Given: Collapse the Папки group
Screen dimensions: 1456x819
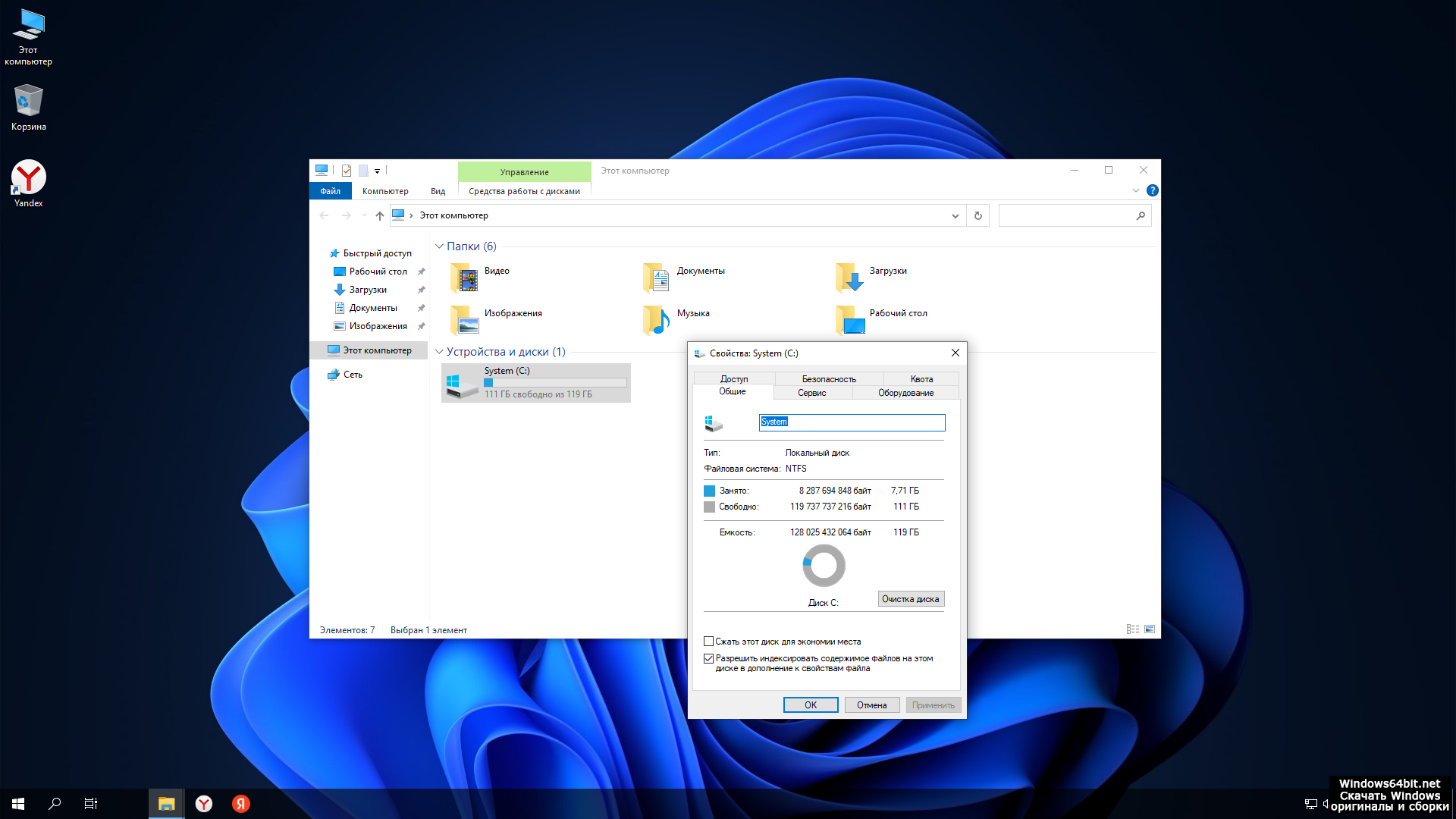Looking at the screenshot, I should pyautogui.click(x=439, y=246).
